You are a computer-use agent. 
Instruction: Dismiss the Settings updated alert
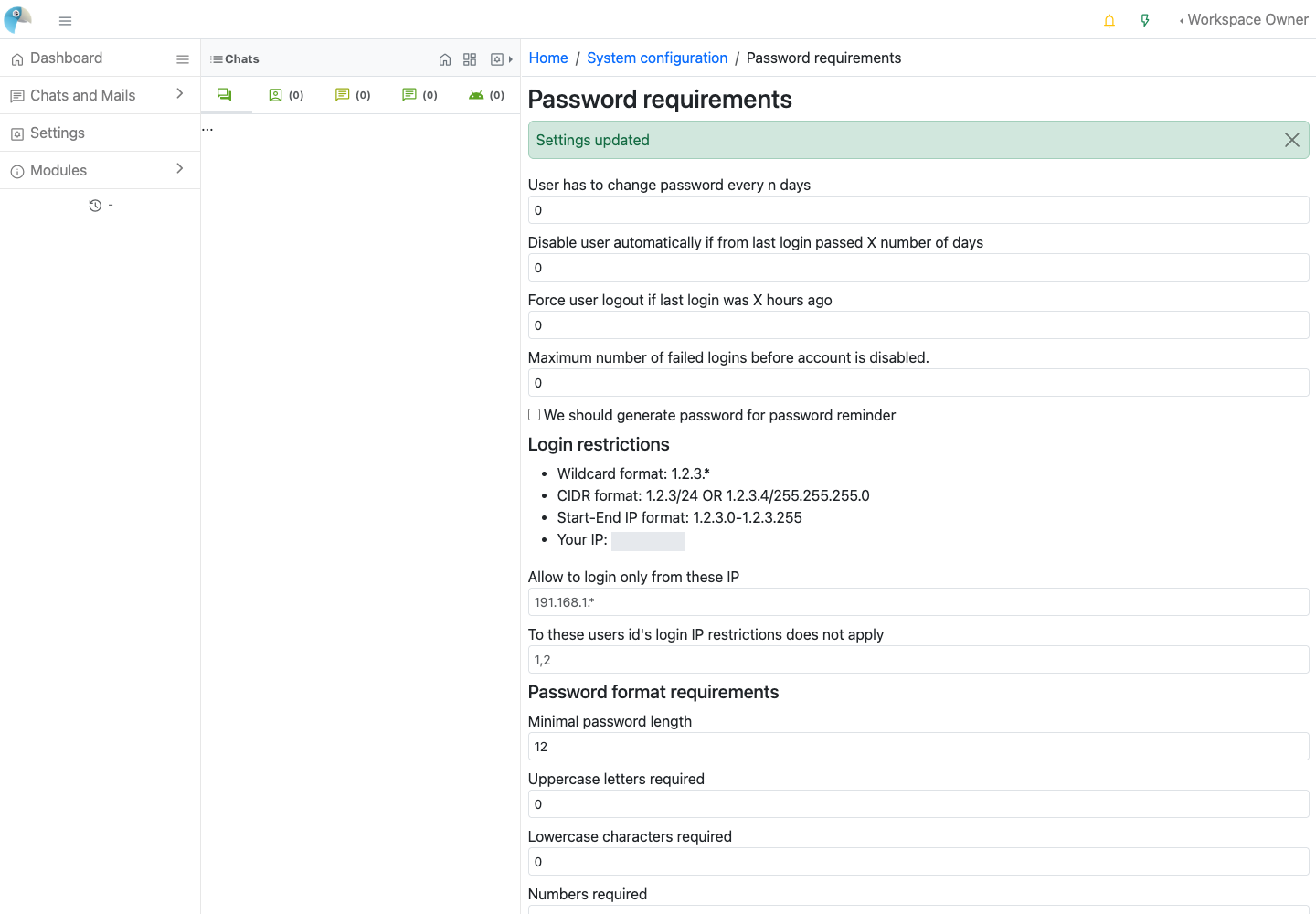(1292, 140)
